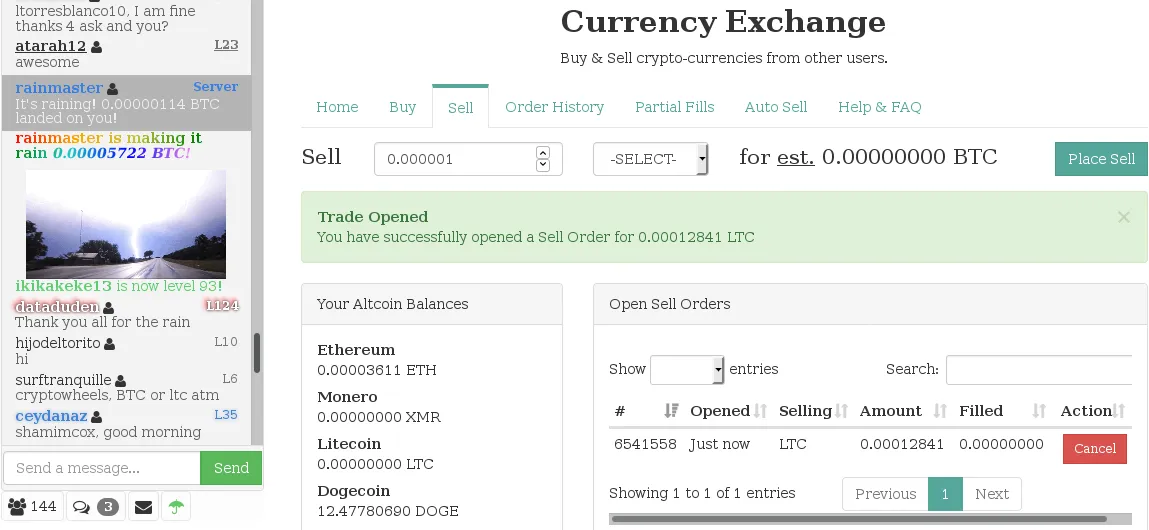Open atarah12's user profile name
This screenshot has width=1149, height=530.
point(51,46)
